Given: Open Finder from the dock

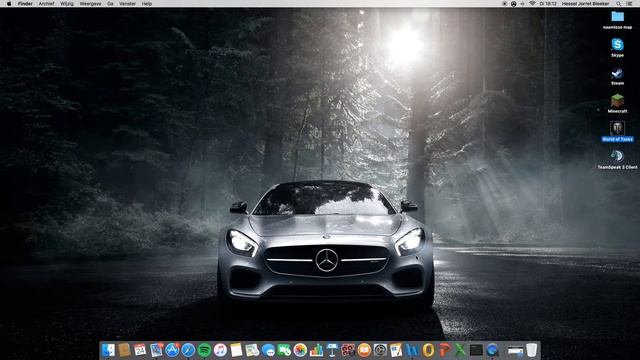Looking at the screenshot, I should pos(108,350).
